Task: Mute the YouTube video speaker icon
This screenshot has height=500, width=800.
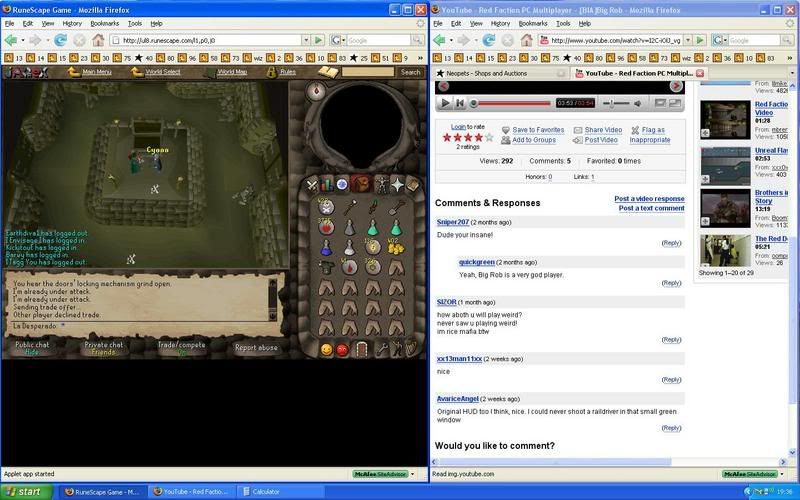Action: pos(637,104)
